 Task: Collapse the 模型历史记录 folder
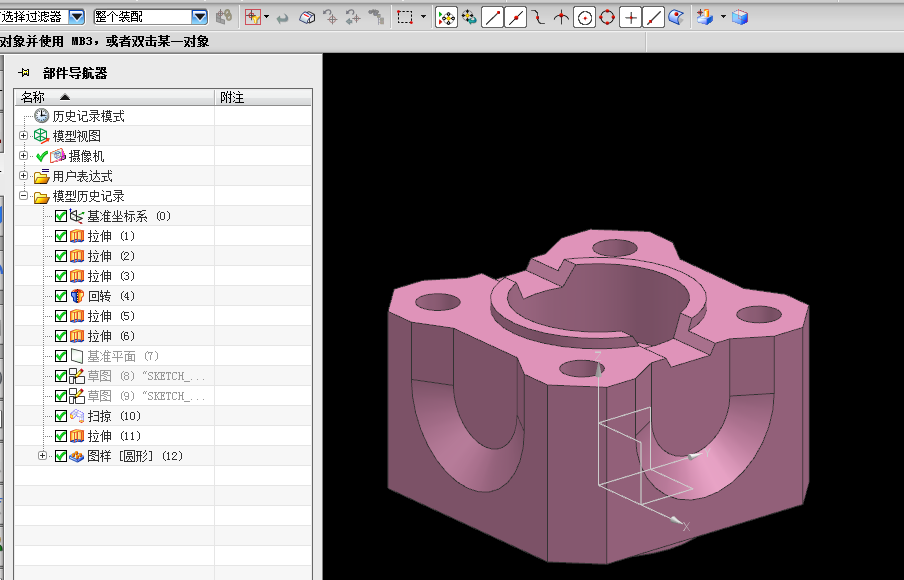pos(24,196)
